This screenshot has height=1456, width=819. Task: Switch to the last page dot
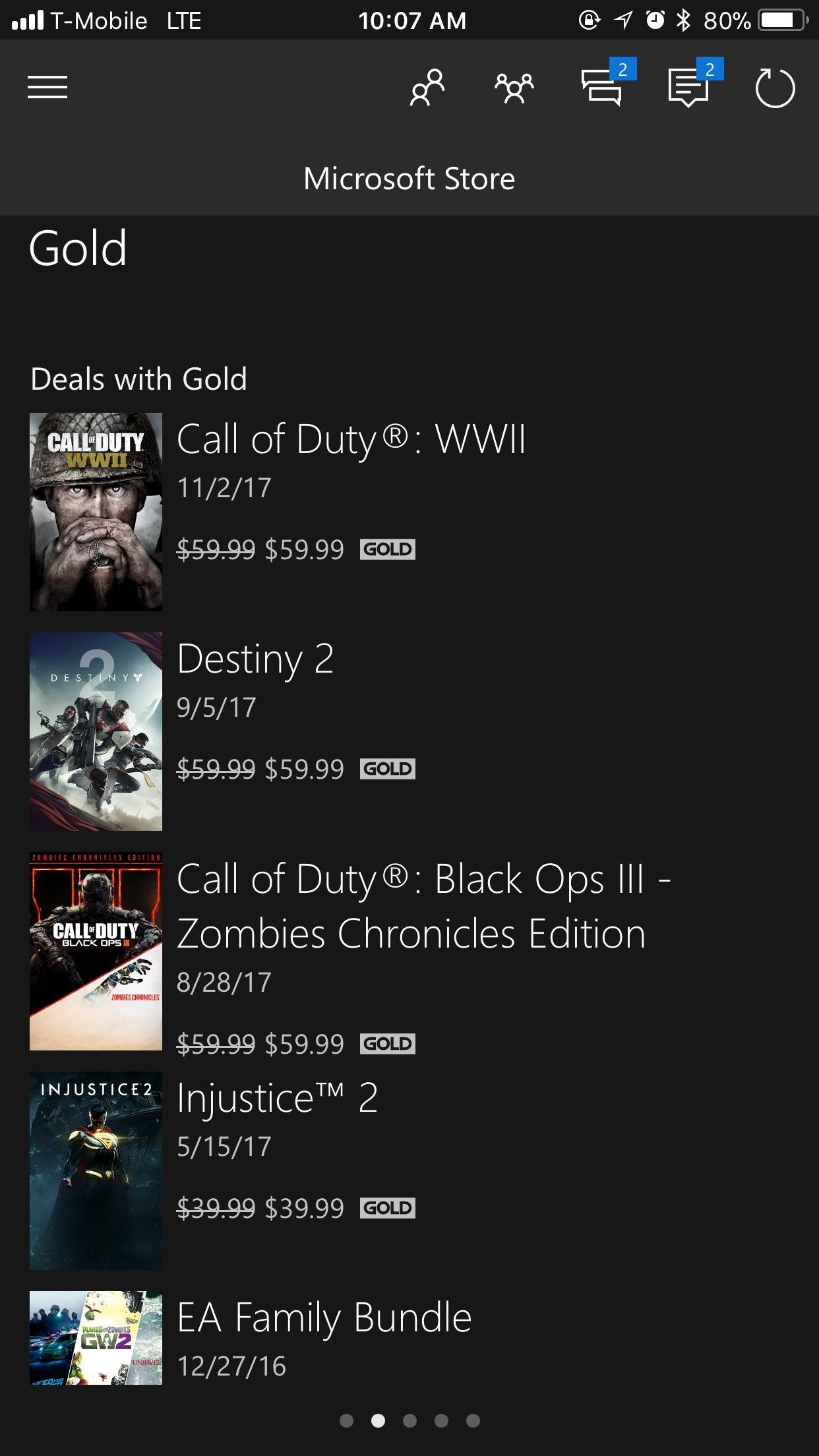click(x=473, y=1420)
